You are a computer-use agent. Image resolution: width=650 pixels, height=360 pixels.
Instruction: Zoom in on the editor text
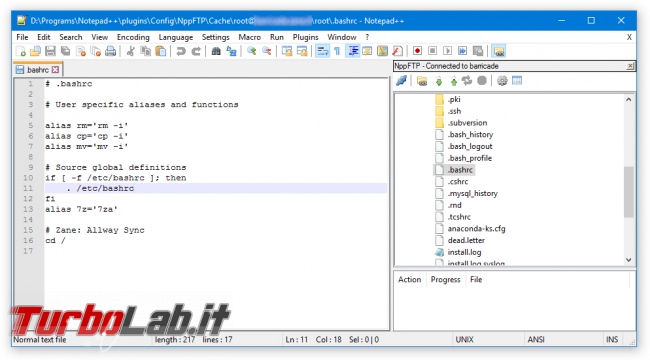click(x=251, y=51)
